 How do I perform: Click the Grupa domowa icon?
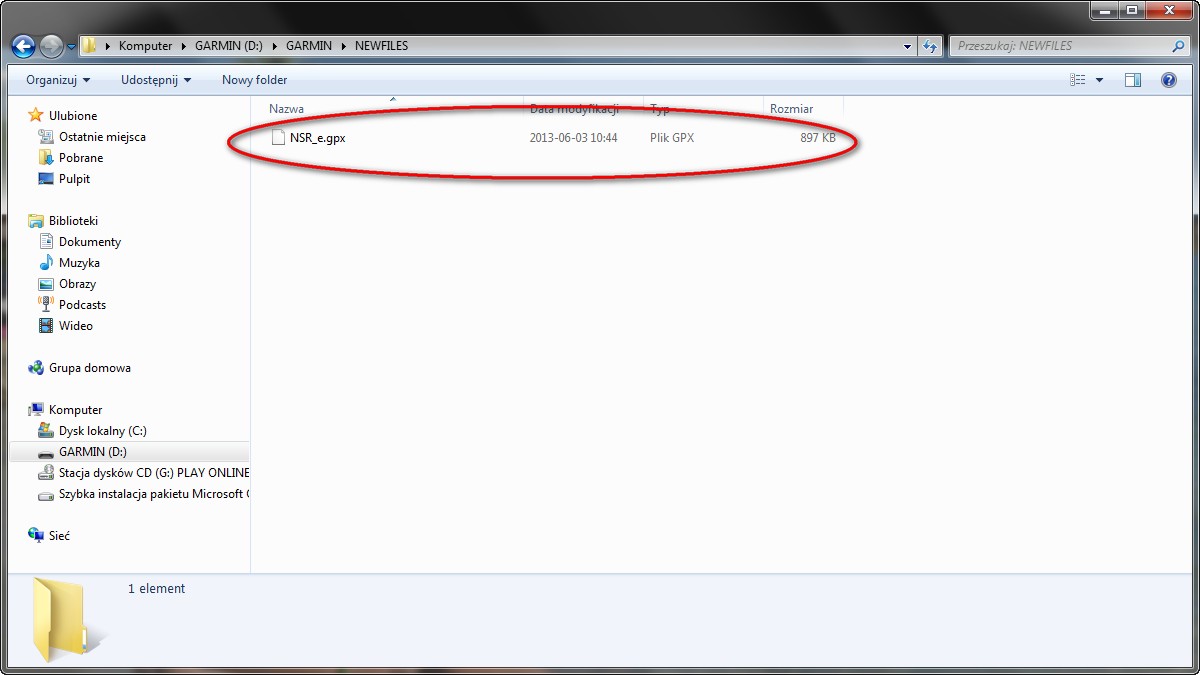pyautogui.click(x=36, y=368)
